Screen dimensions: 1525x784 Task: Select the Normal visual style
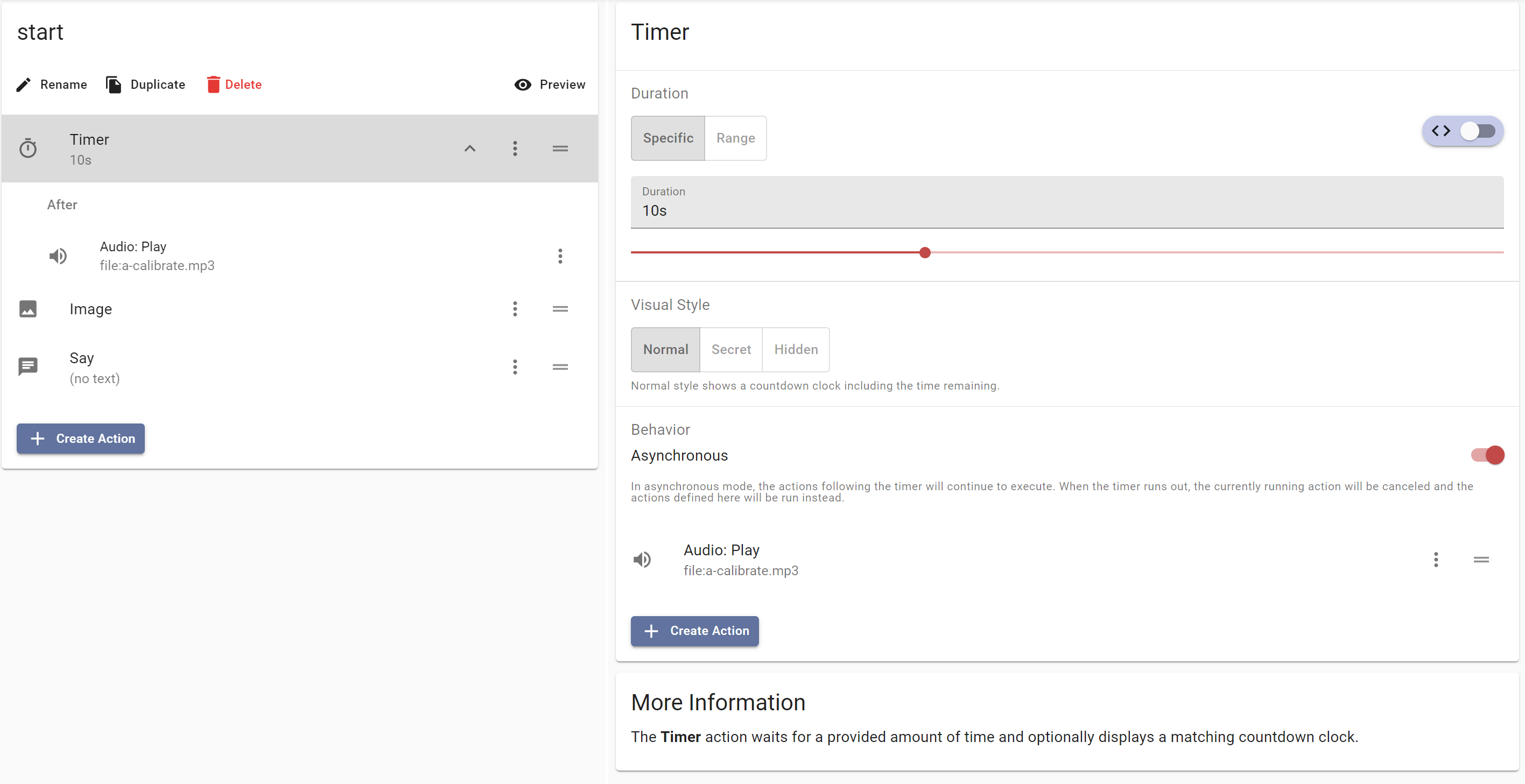pos(665,350)
